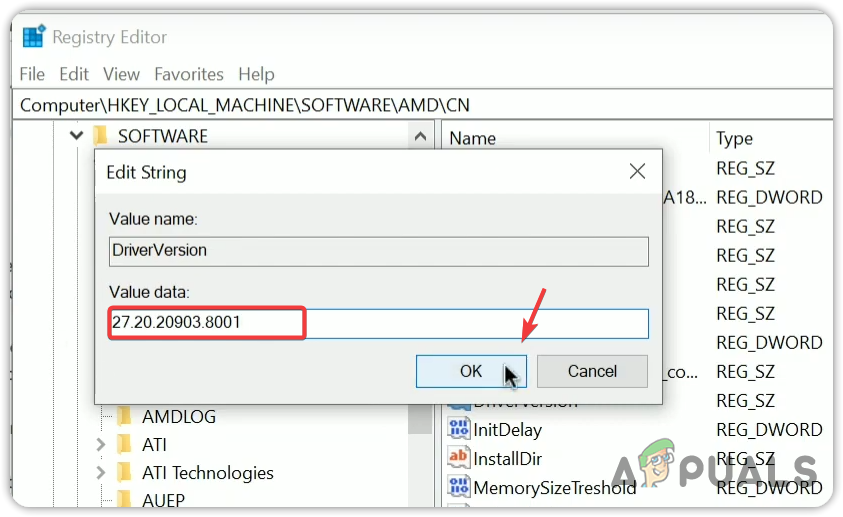Click the ATI Technologies folder icon

pyautogui.click(x=125, y=472)
